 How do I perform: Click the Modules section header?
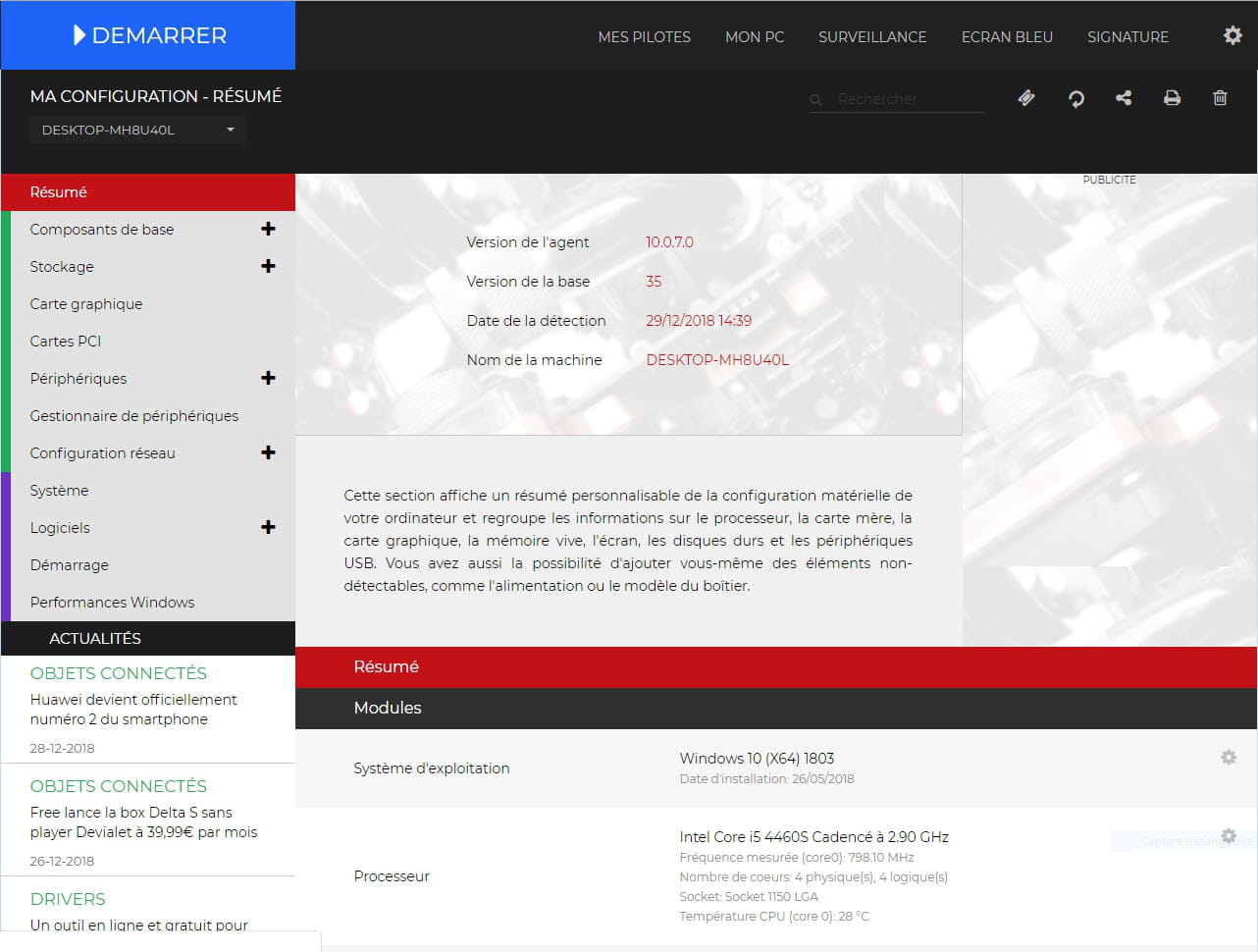[776, 709]
